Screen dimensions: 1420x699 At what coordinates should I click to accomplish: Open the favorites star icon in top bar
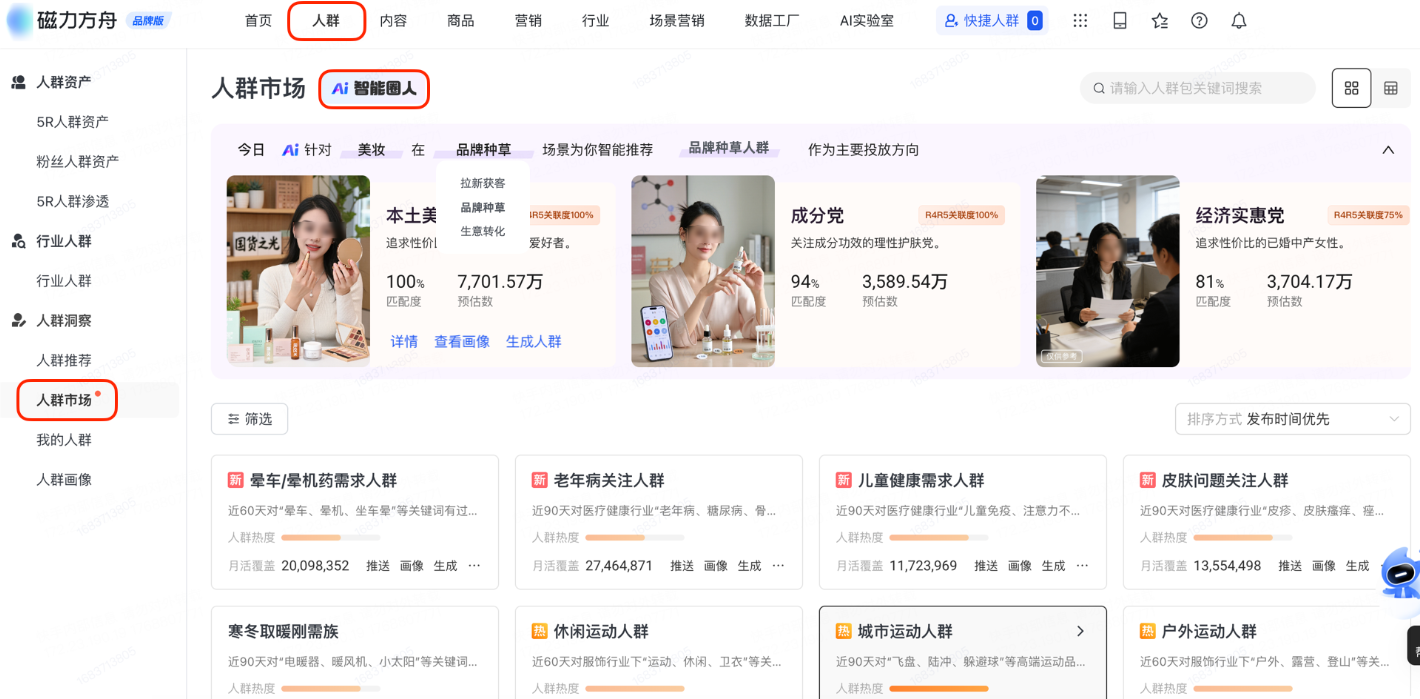[1159, 20]
